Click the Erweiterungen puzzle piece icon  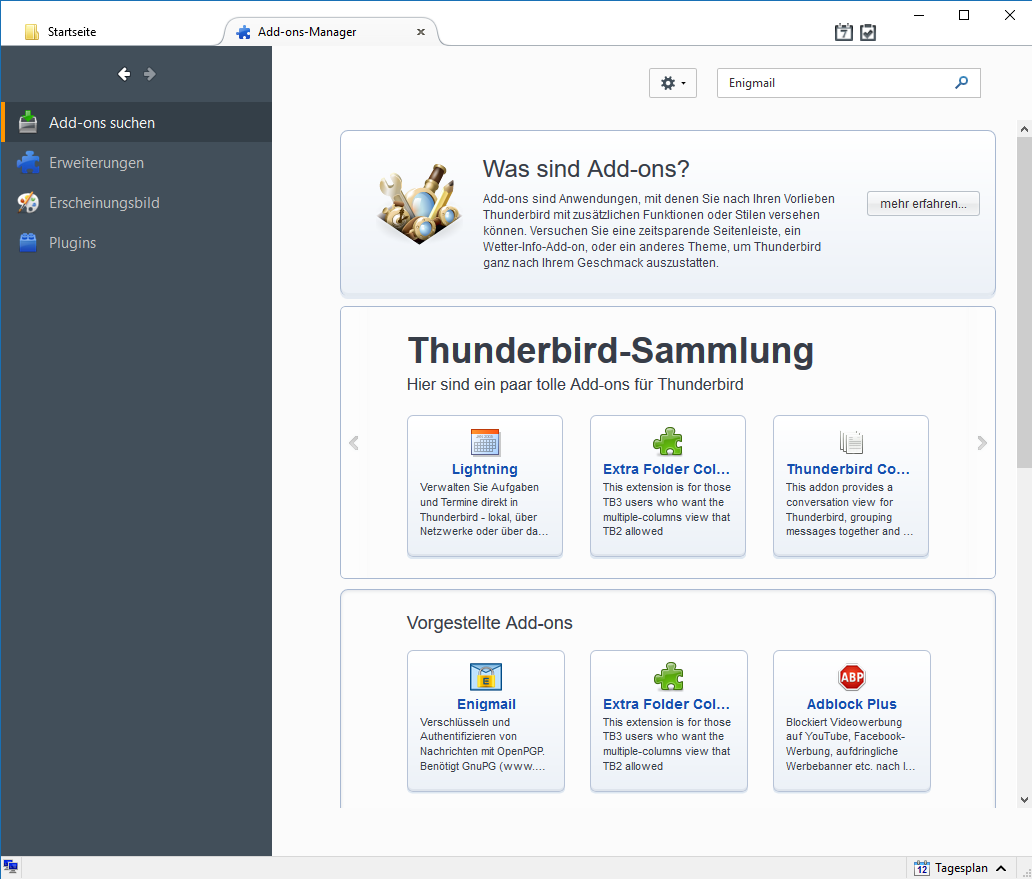coord(28,163)
